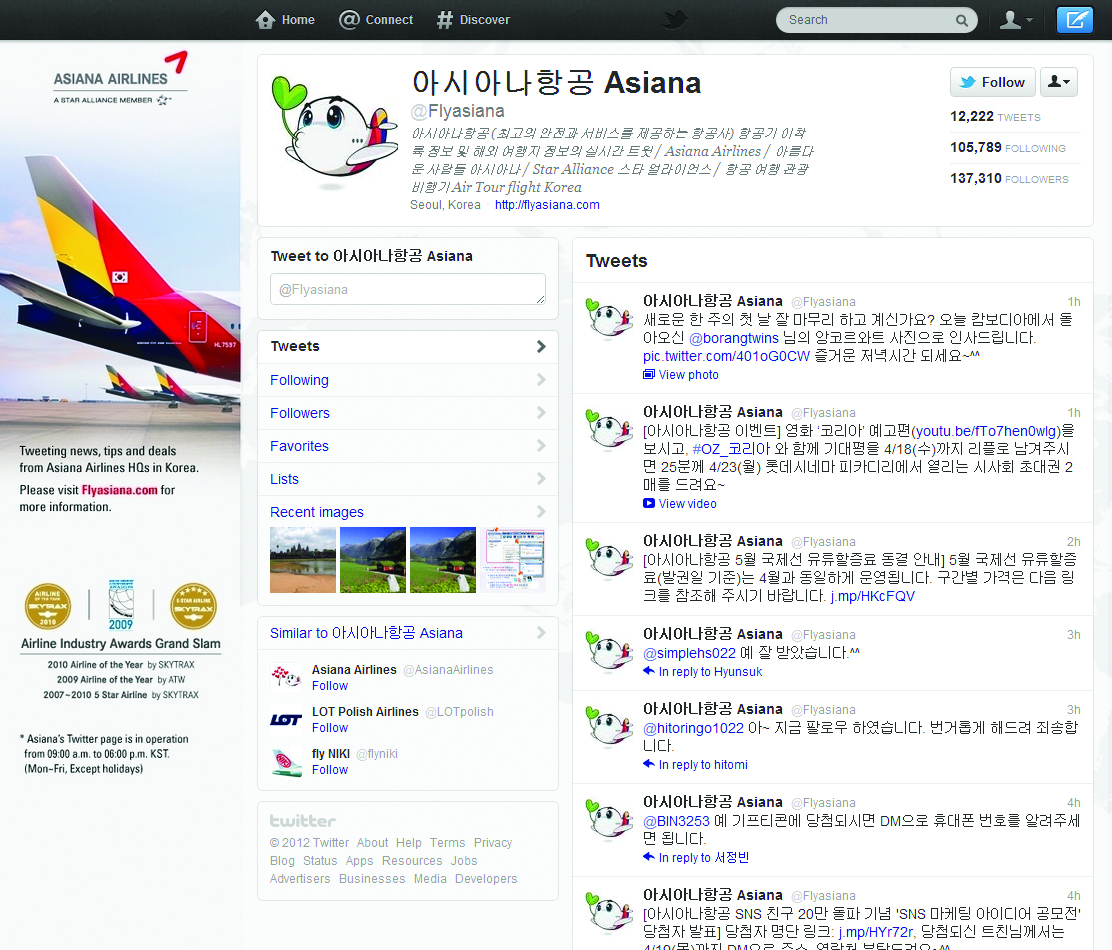Screen dimensions: 1112x950
Task: Click the Flyasiana profile mascot avatar
Action: coord(335,133)
